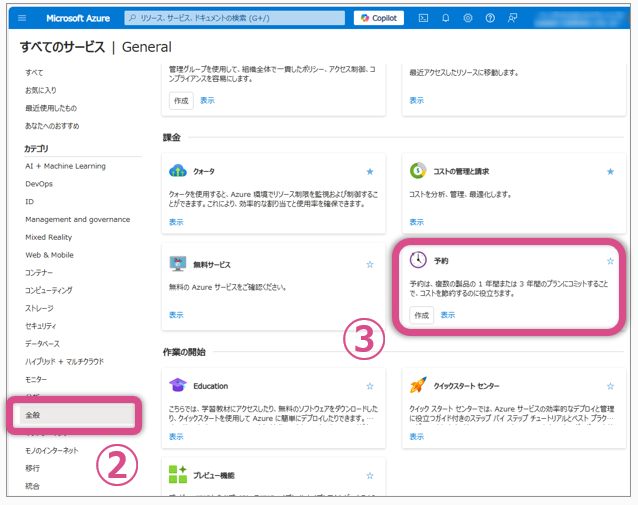The height and width of the screenshot is (505, 638).
Task: Click the コストの管理と請求 icon
Action: [418, 171]
